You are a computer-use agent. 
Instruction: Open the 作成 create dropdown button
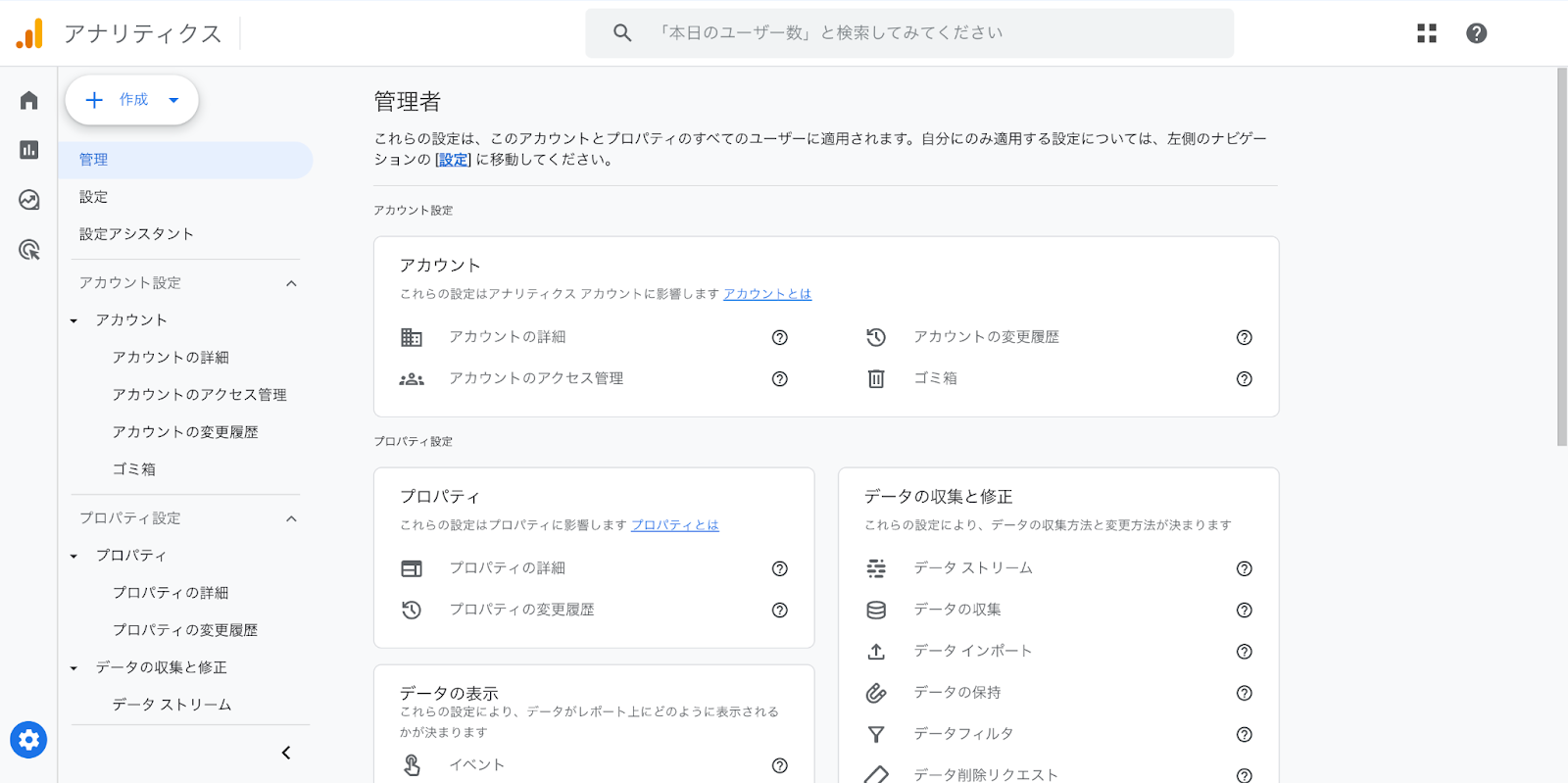coord(131,100)
